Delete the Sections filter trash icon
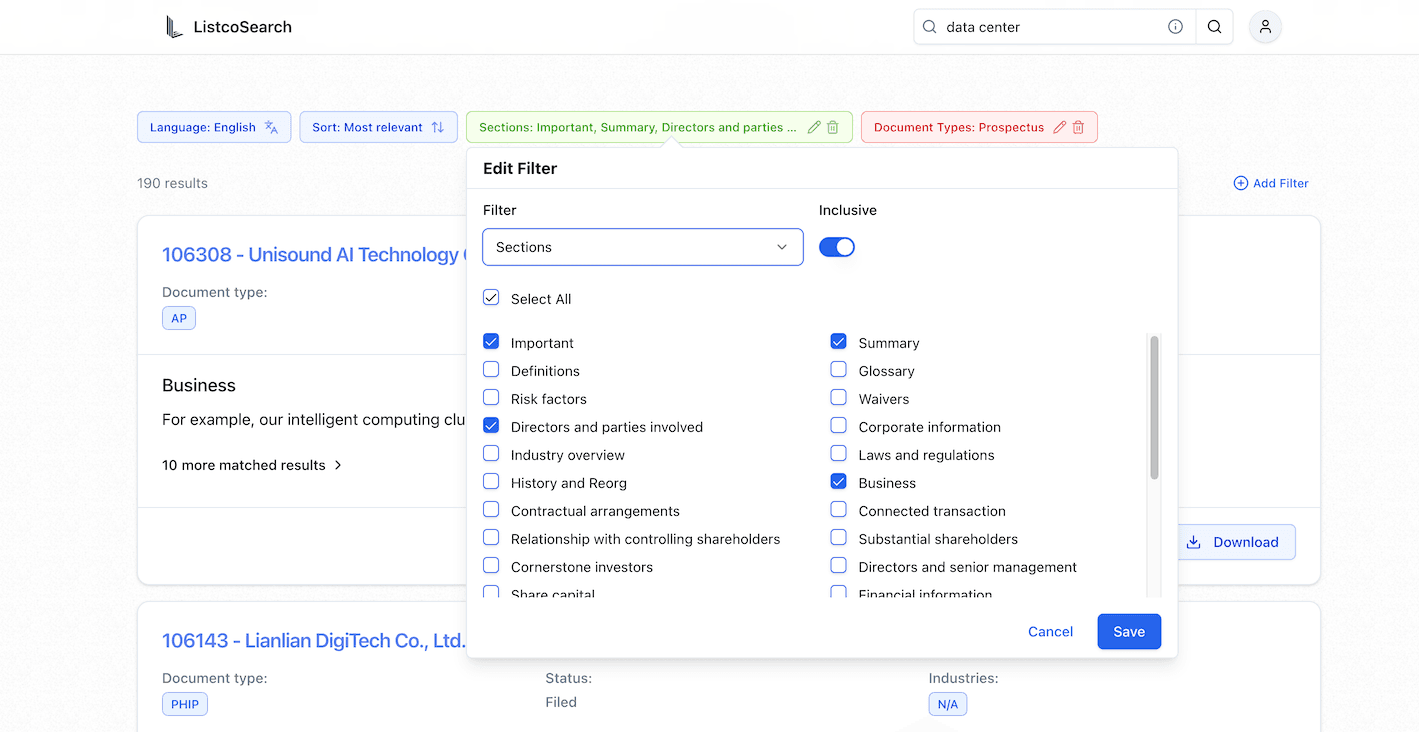 (833, 127)
